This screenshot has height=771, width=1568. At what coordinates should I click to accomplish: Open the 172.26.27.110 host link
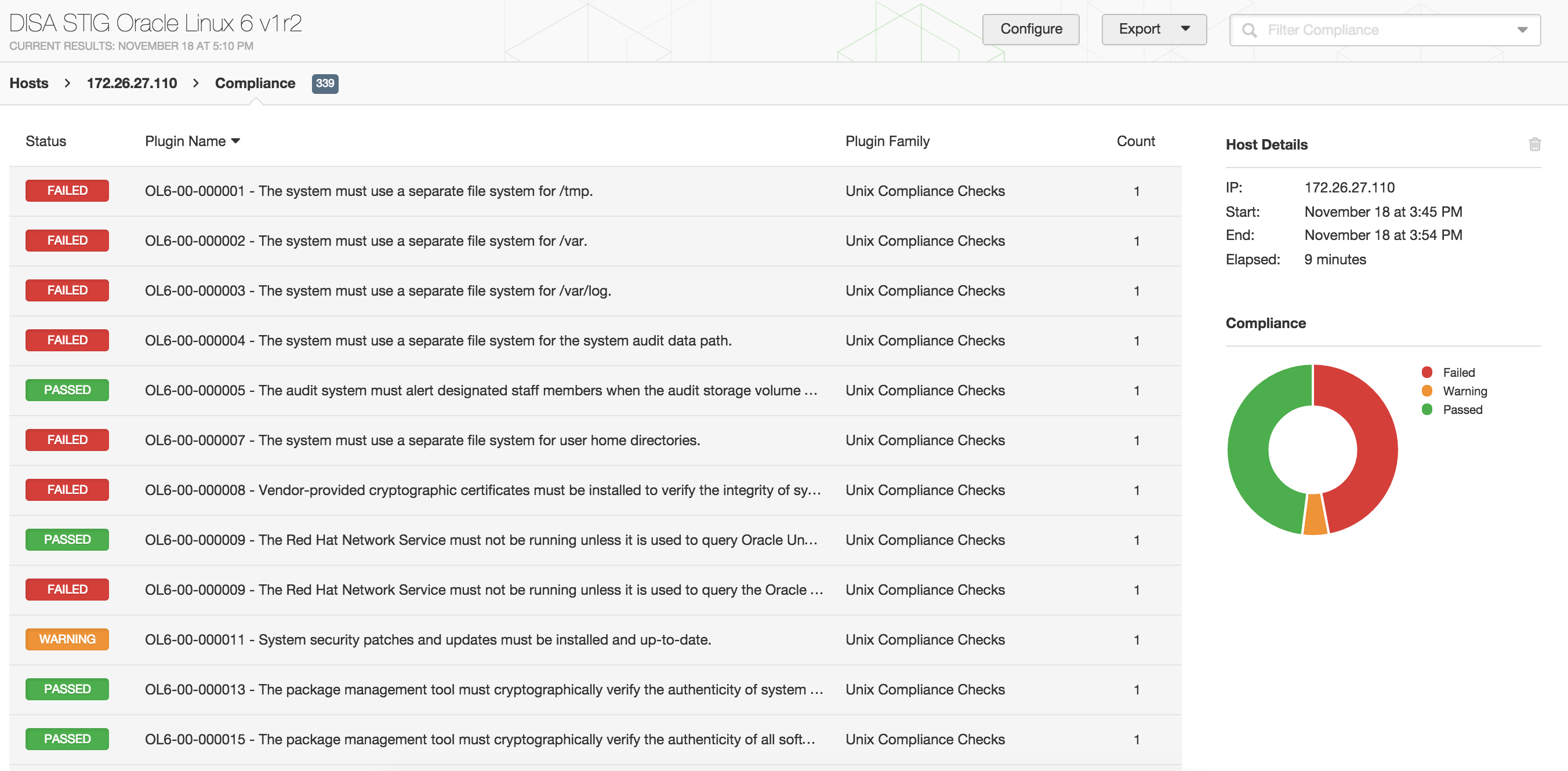click(x=132, y=83)
